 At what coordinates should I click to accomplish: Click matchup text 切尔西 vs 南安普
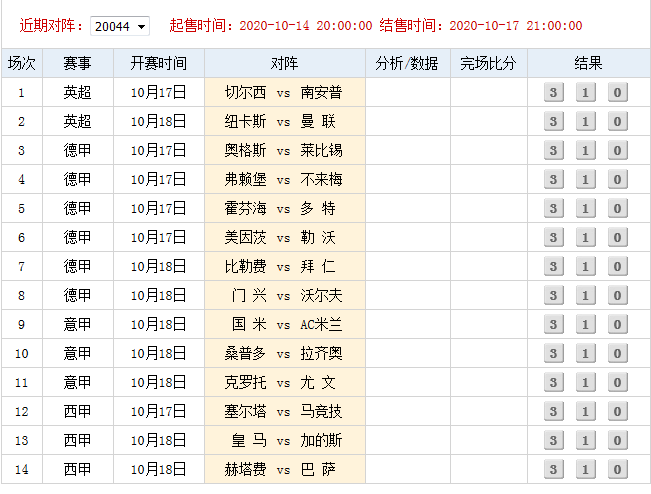pos(284,92)
